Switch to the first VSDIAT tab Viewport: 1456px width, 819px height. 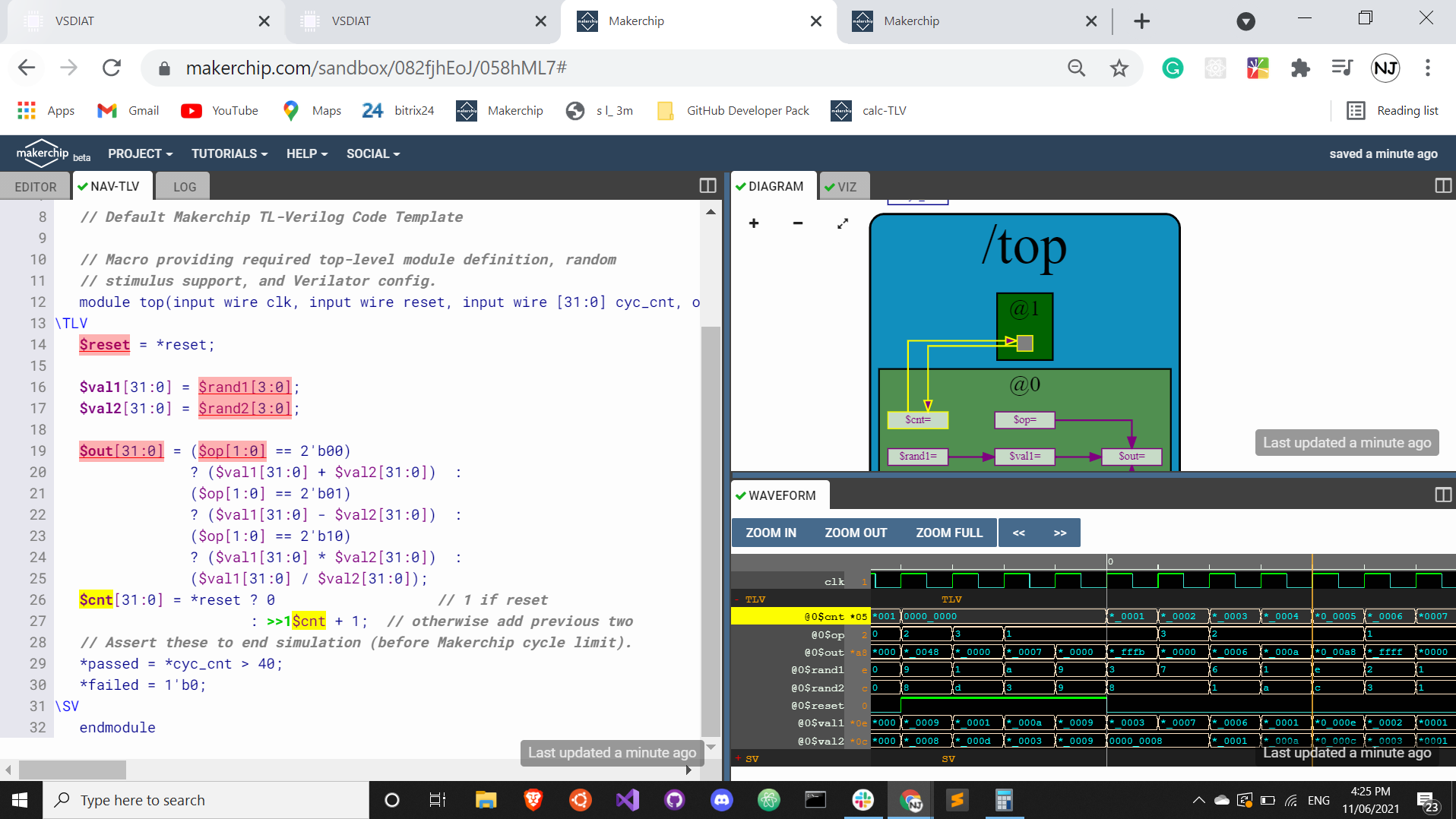point(144,21)
